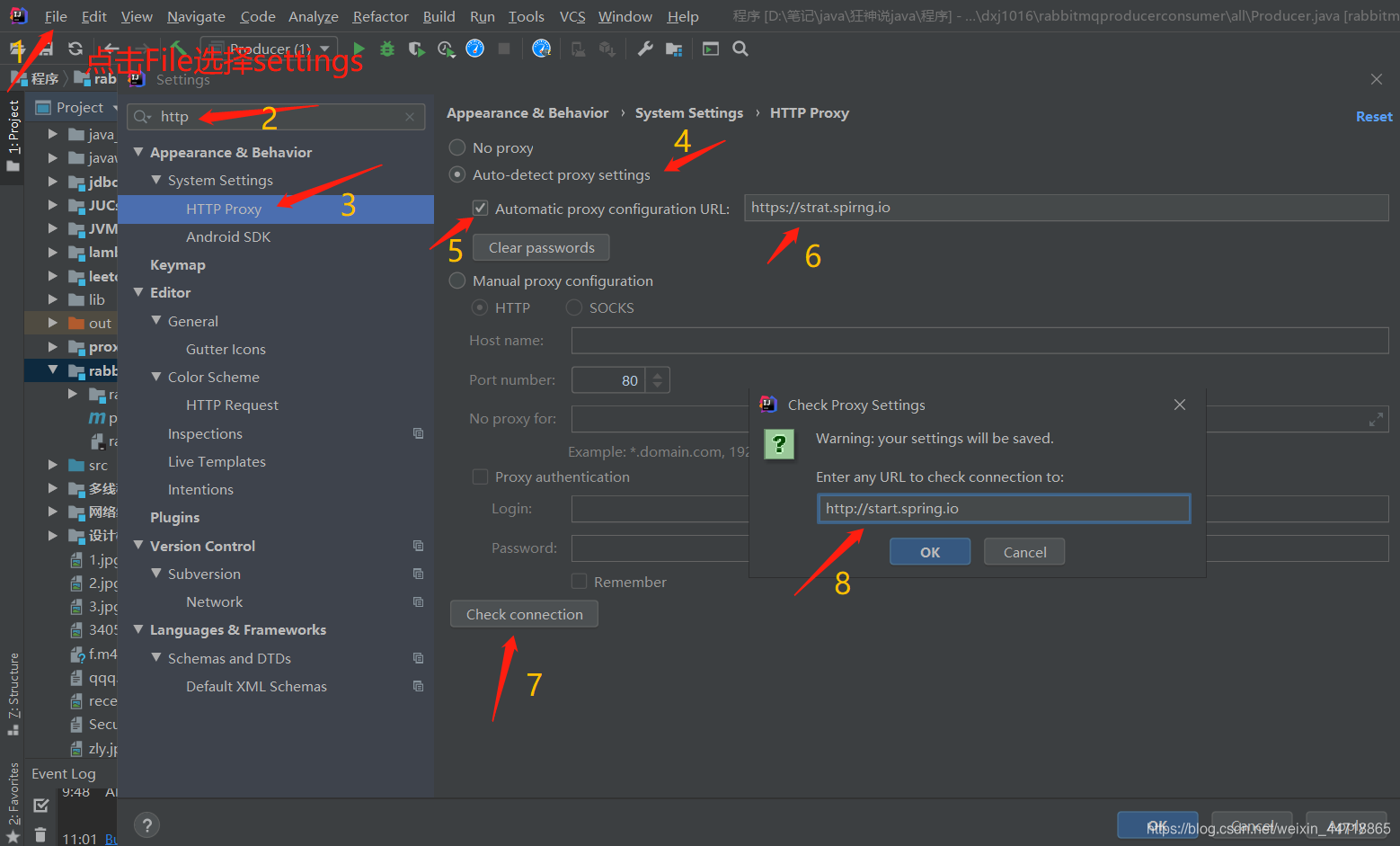This screenshot has height=846, width=1400.
Task: Click project-level icon beside Default XML Schemas
Action: [418, 686]
